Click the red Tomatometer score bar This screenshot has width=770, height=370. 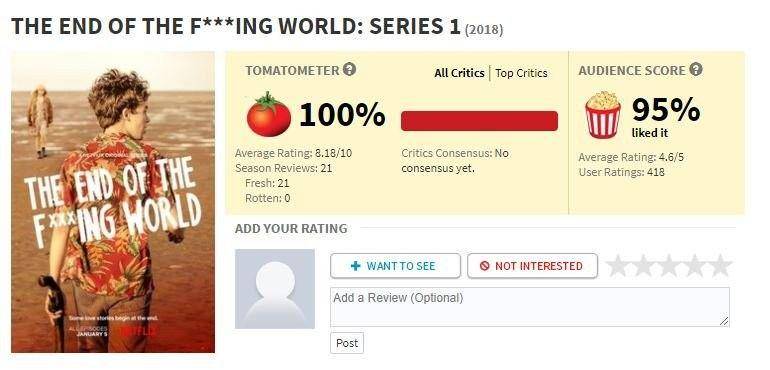(479, 121)
